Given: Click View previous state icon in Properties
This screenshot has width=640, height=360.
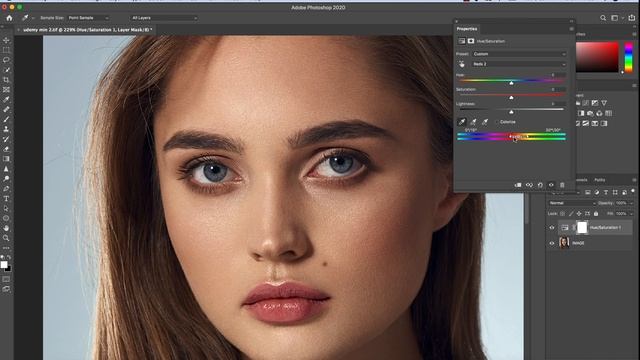Looking at the screenshot, I should [x=529, y=185].
